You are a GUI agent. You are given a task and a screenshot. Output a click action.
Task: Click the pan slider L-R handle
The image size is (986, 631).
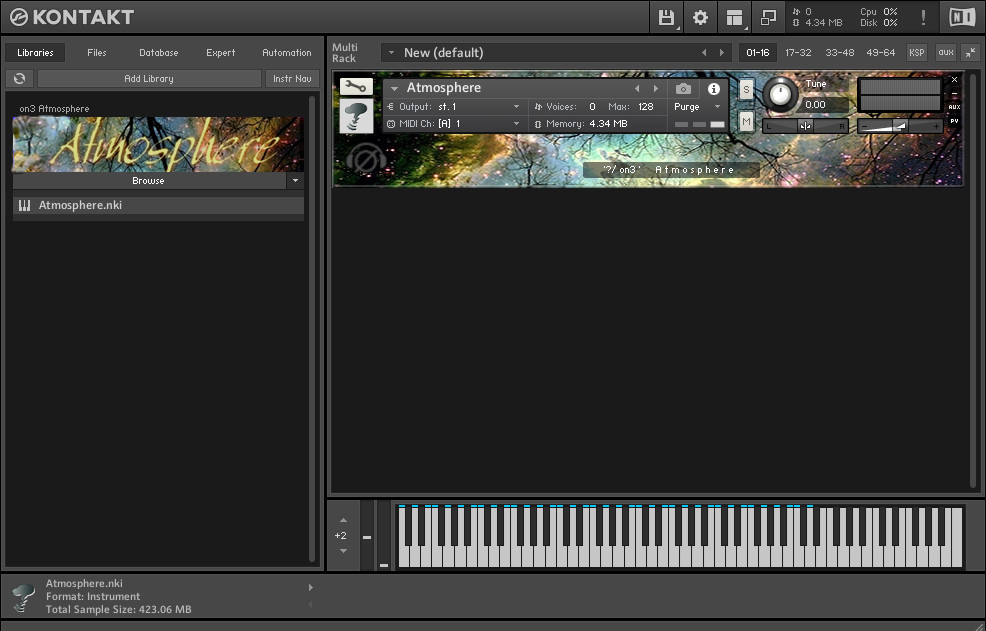pyautogui.click(x=805, y=126)
